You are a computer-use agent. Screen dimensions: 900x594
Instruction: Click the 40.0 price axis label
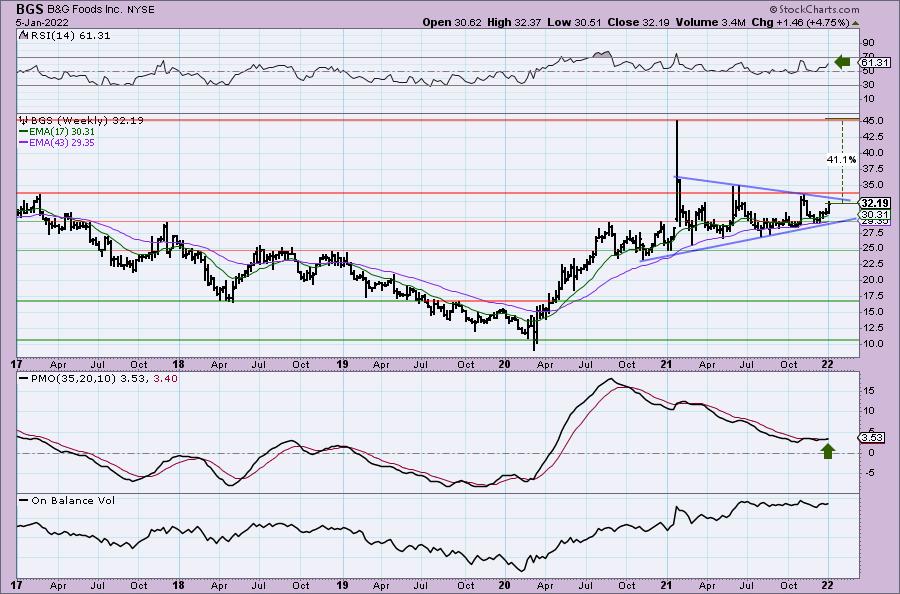coord(872,153)
